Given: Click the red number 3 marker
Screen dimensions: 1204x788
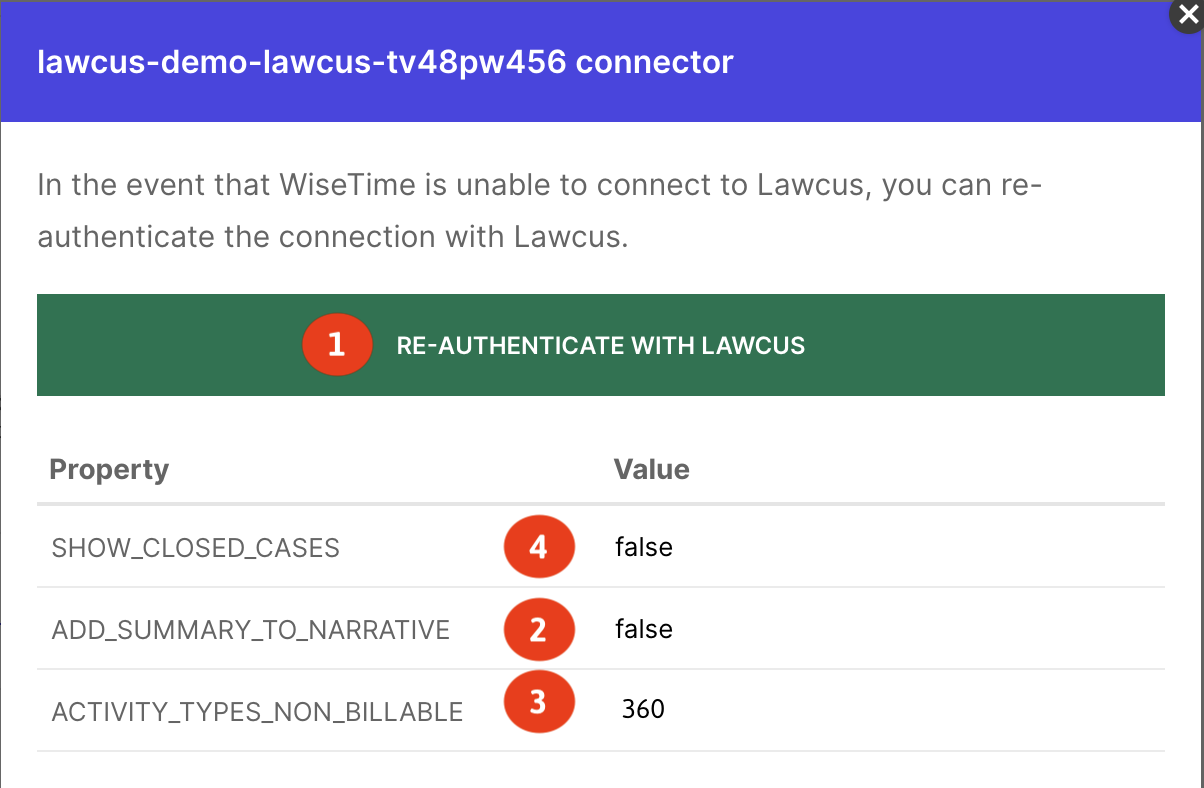Looking at the screenshot, I should (x=539, y=702).
